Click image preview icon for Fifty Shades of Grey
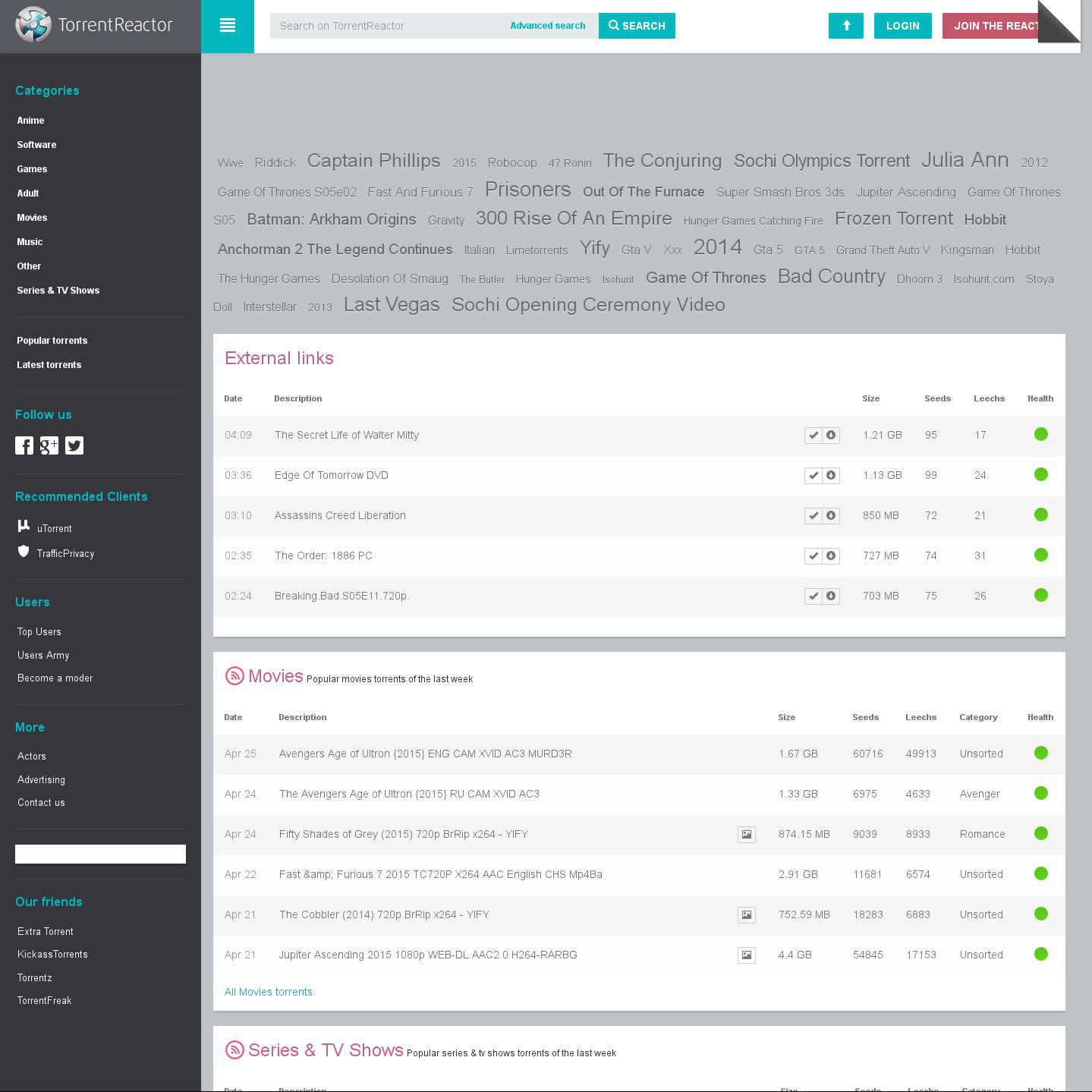The image size is (1092, 1092). pyautogui.click(x=746, y=835)
